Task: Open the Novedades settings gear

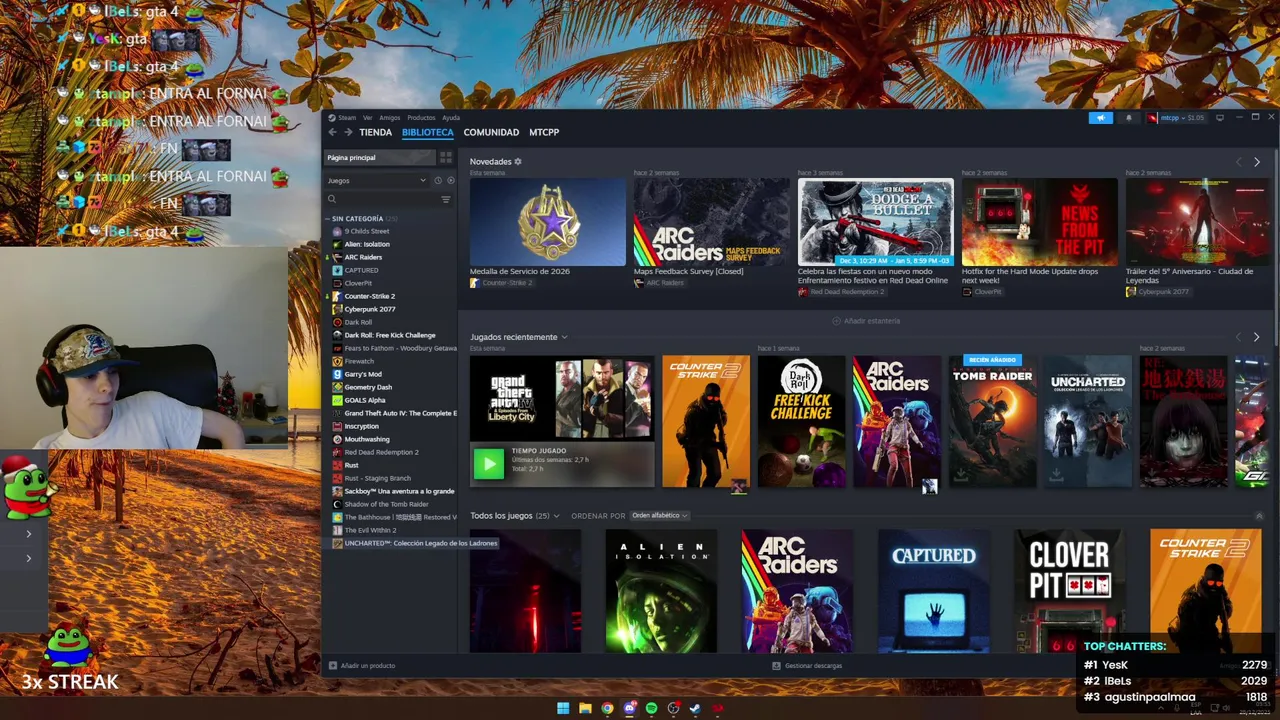Action: pos(517,161)
